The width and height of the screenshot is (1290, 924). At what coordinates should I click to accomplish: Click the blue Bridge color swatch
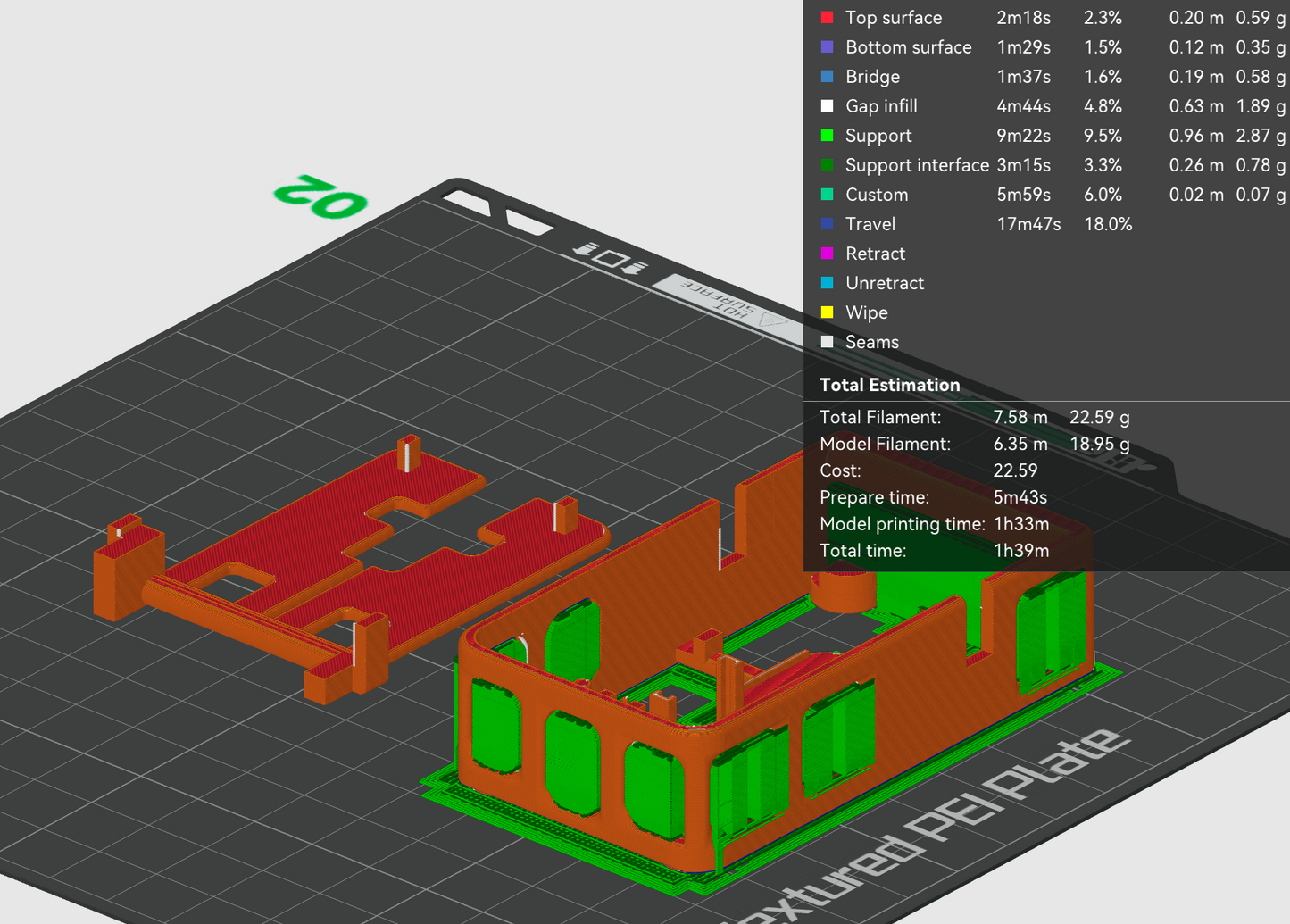coord(827,76)
